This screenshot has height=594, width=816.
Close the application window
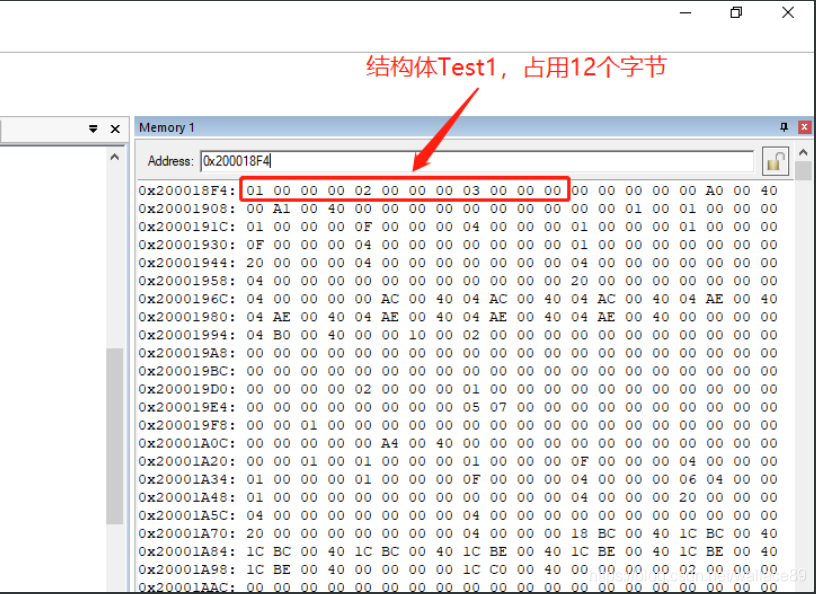click(788, 12)
